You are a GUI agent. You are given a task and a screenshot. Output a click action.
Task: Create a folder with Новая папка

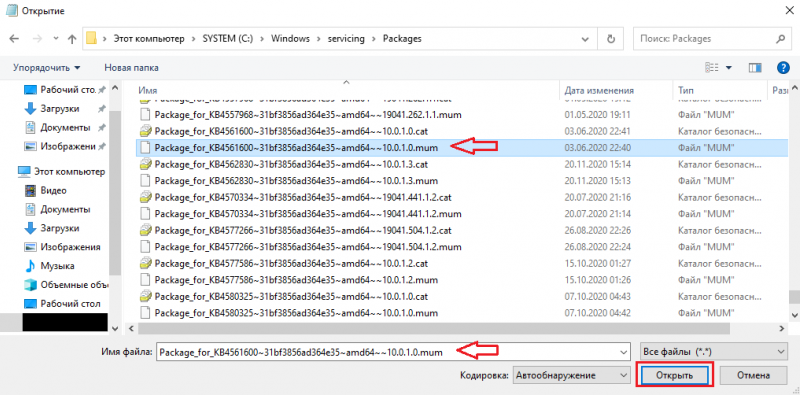(x=131, y=67)
